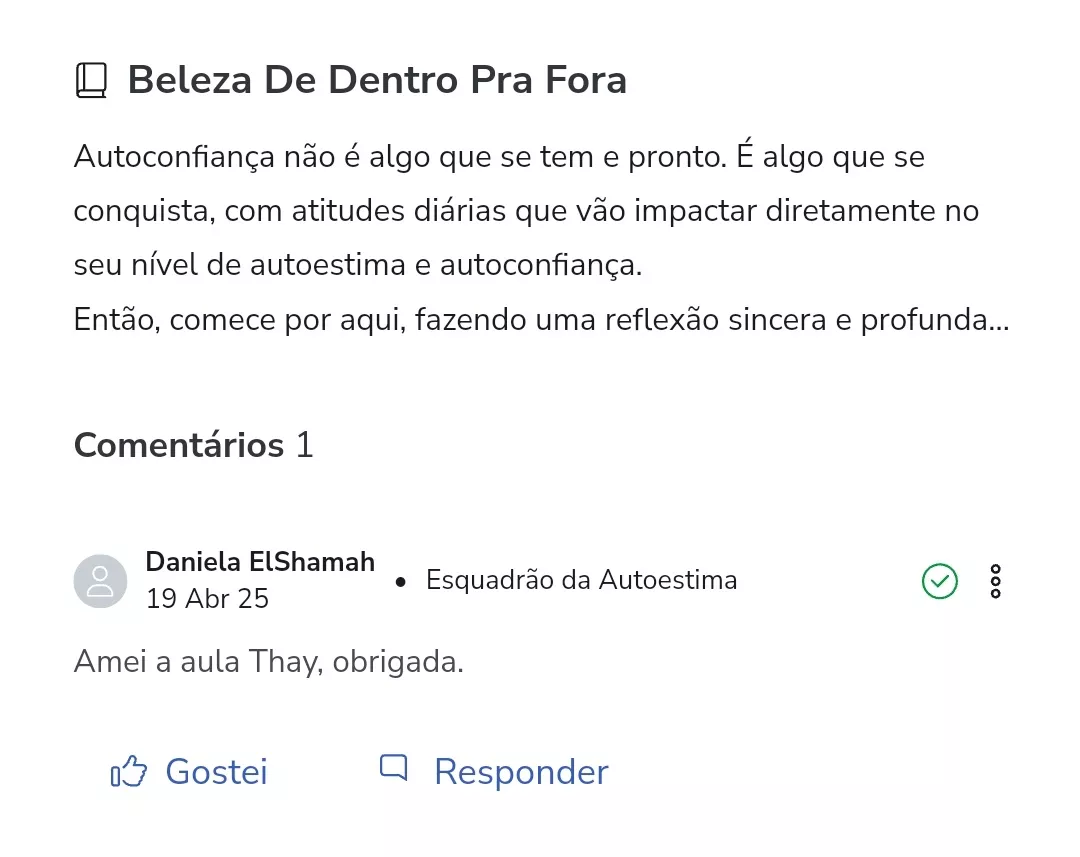Reply using the Responder button
Image resolution: width=1080 pixels, height=857 pixels.
pos(494,771)
